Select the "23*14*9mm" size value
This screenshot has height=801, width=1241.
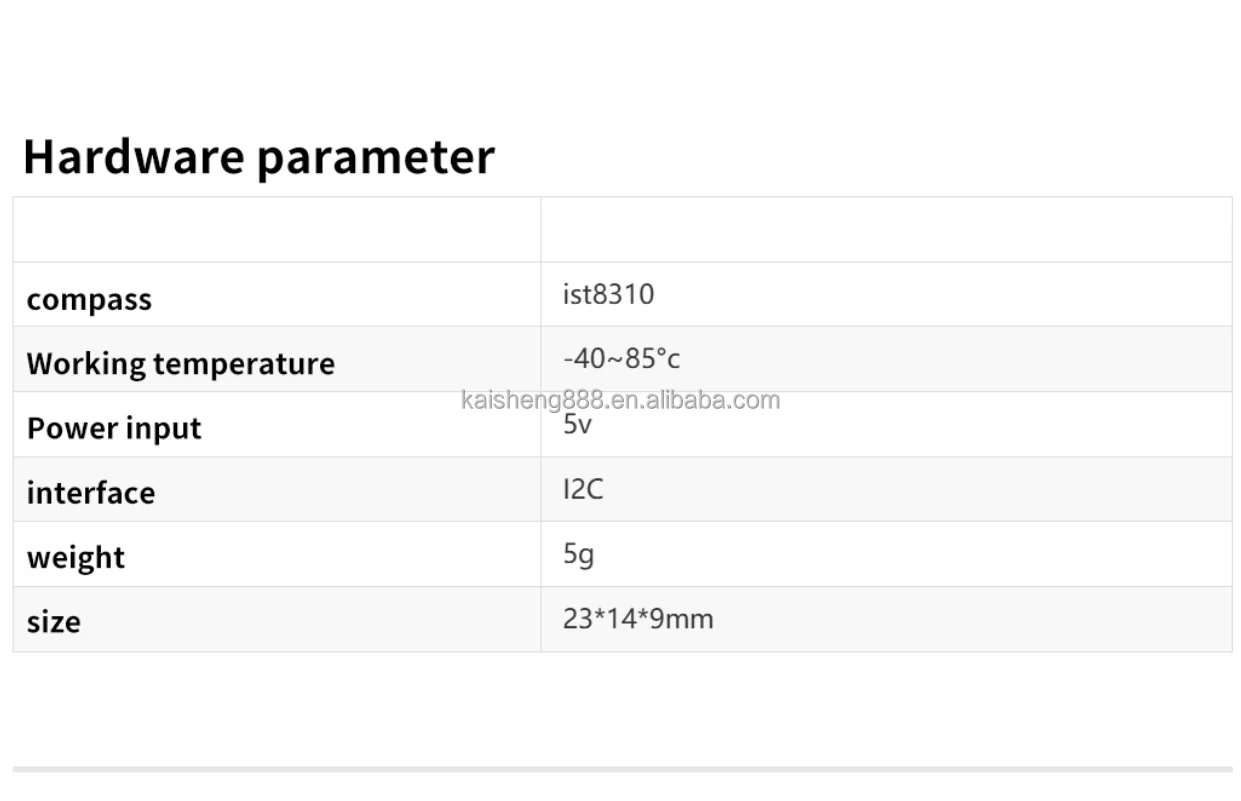638,619
